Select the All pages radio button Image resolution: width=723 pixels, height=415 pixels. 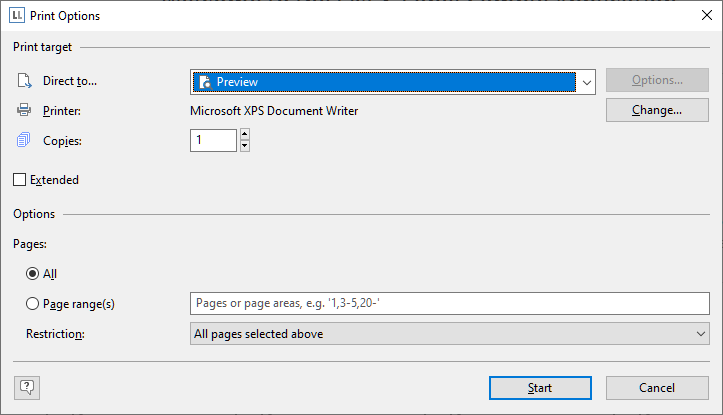pyautogui.click(x=32, y=273)
